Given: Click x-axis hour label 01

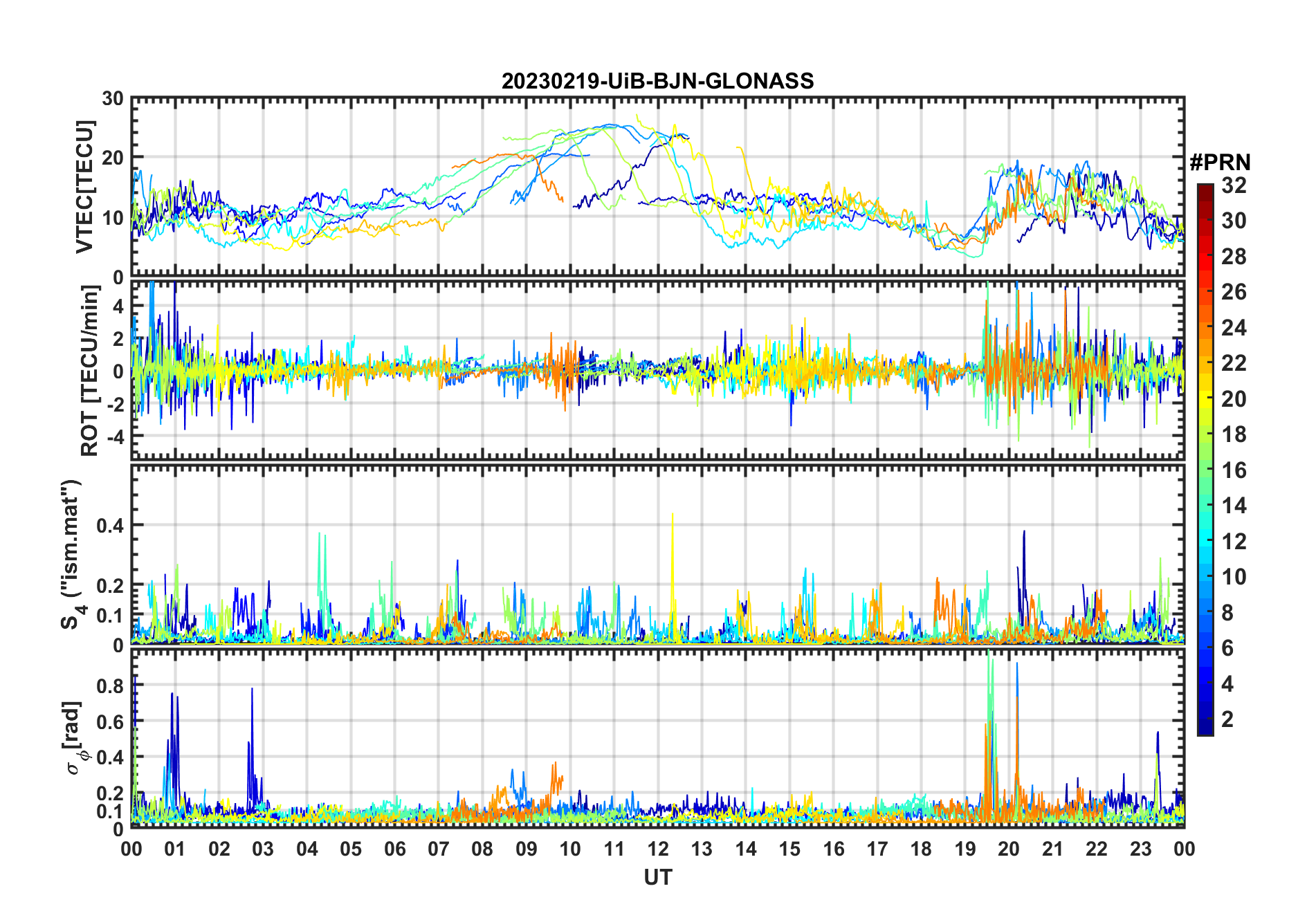Looking at the screenshot, I should pos(175,849).
